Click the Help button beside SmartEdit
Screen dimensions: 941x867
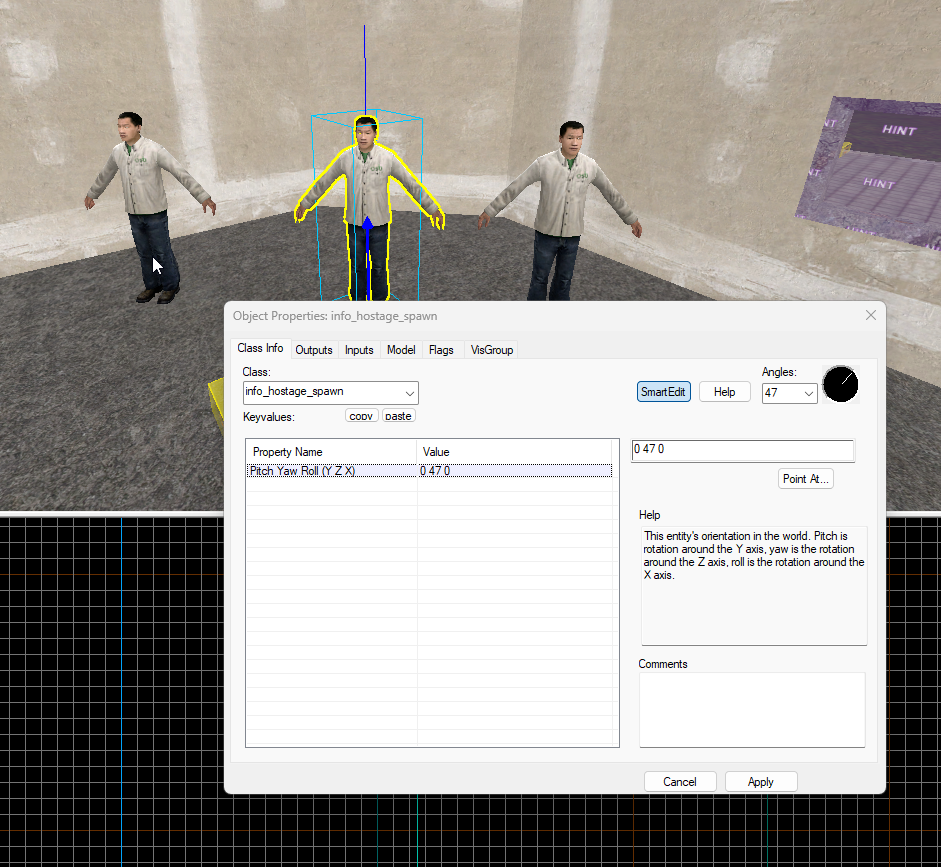[724, 392]
